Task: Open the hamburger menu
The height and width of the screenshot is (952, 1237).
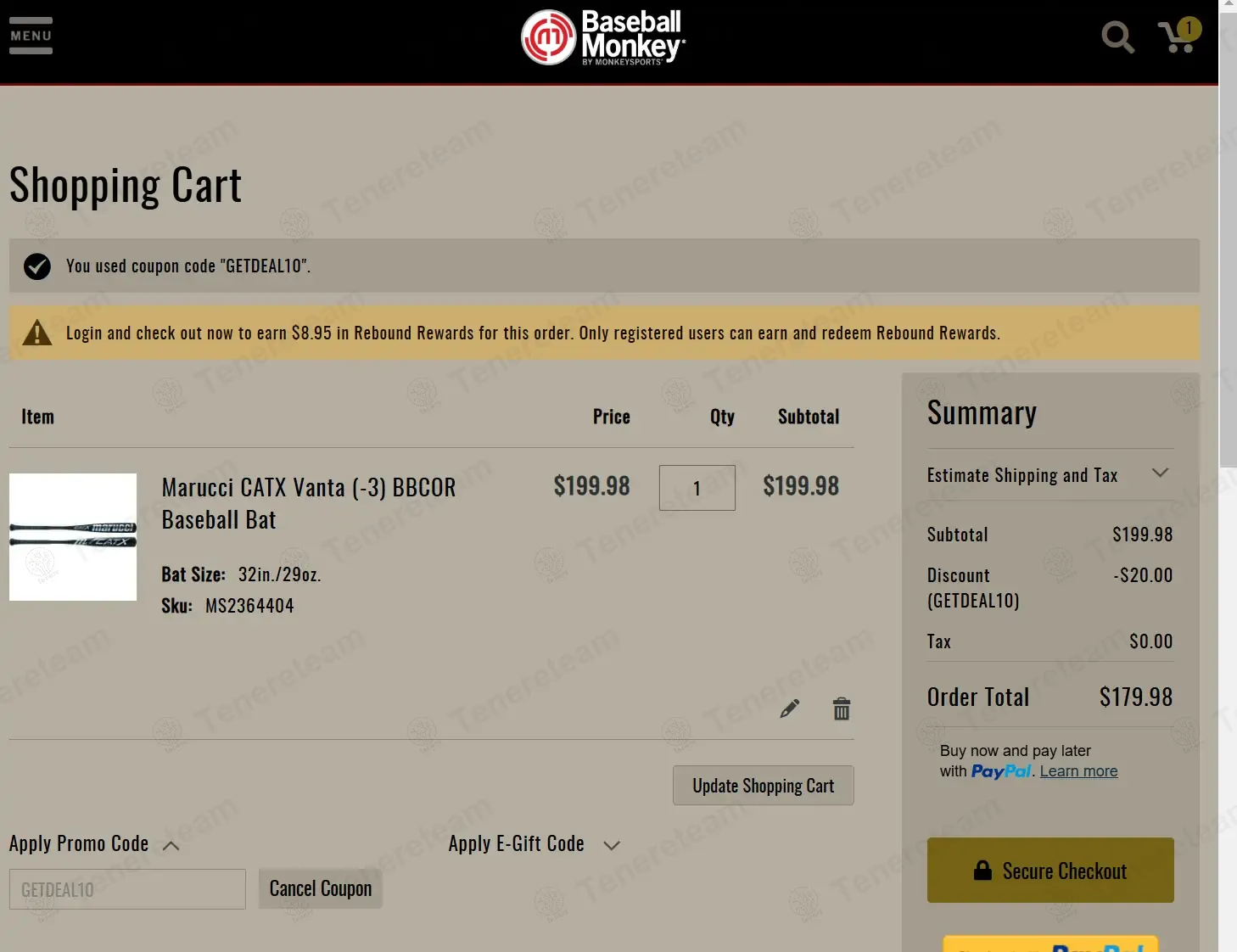Action: click(x=31, y=36)
